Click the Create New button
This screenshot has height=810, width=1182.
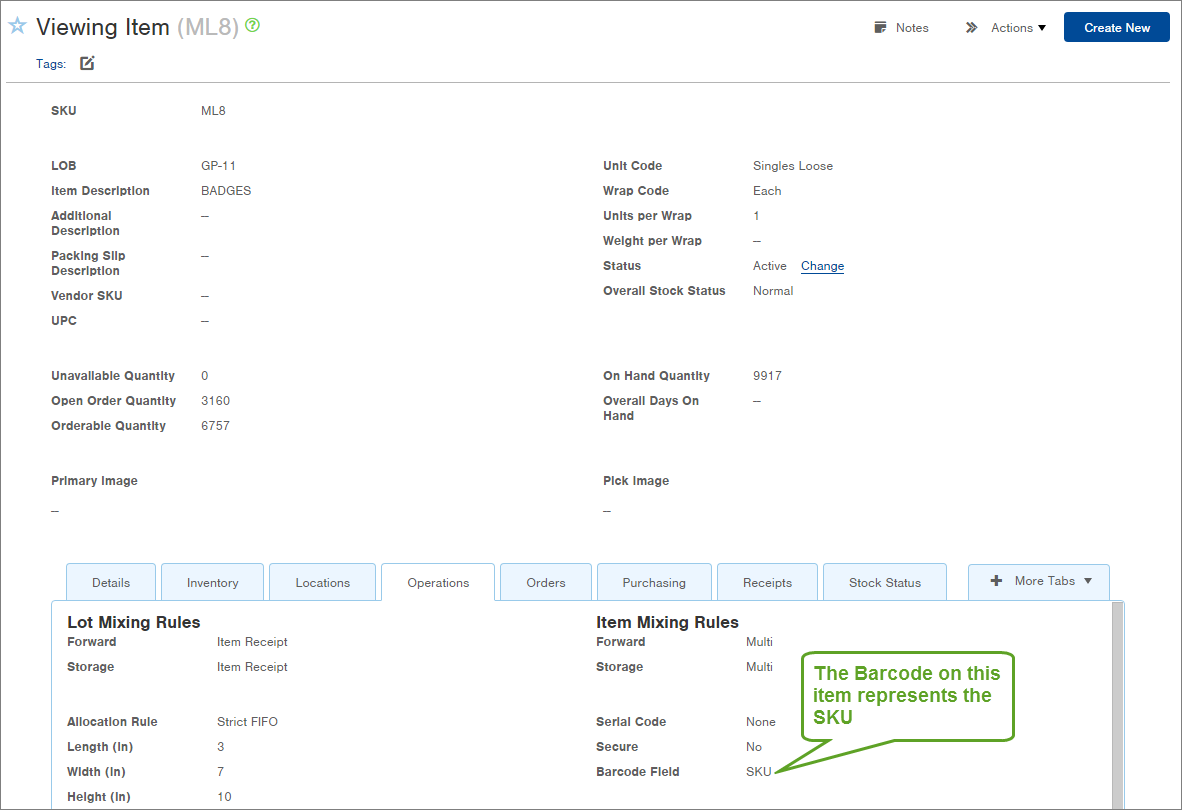click(x=1116, y=27)
